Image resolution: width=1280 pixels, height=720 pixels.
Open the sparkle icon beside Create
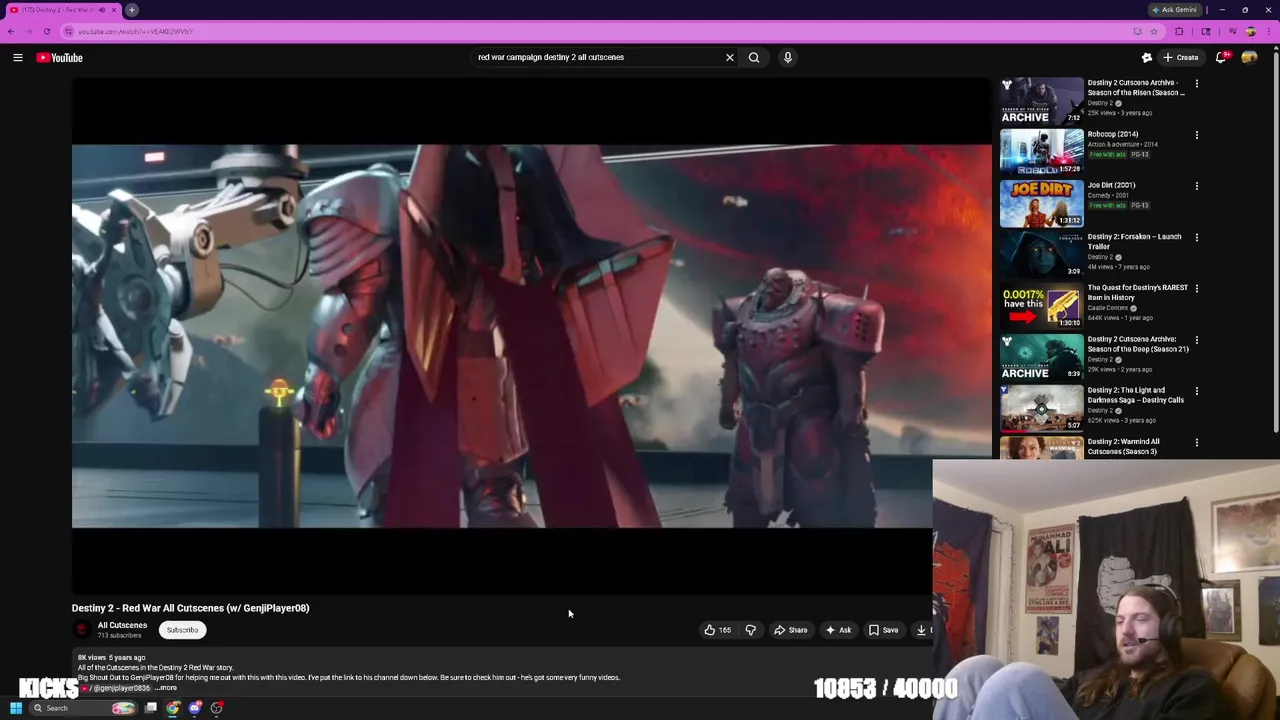tap(1147, 58)
